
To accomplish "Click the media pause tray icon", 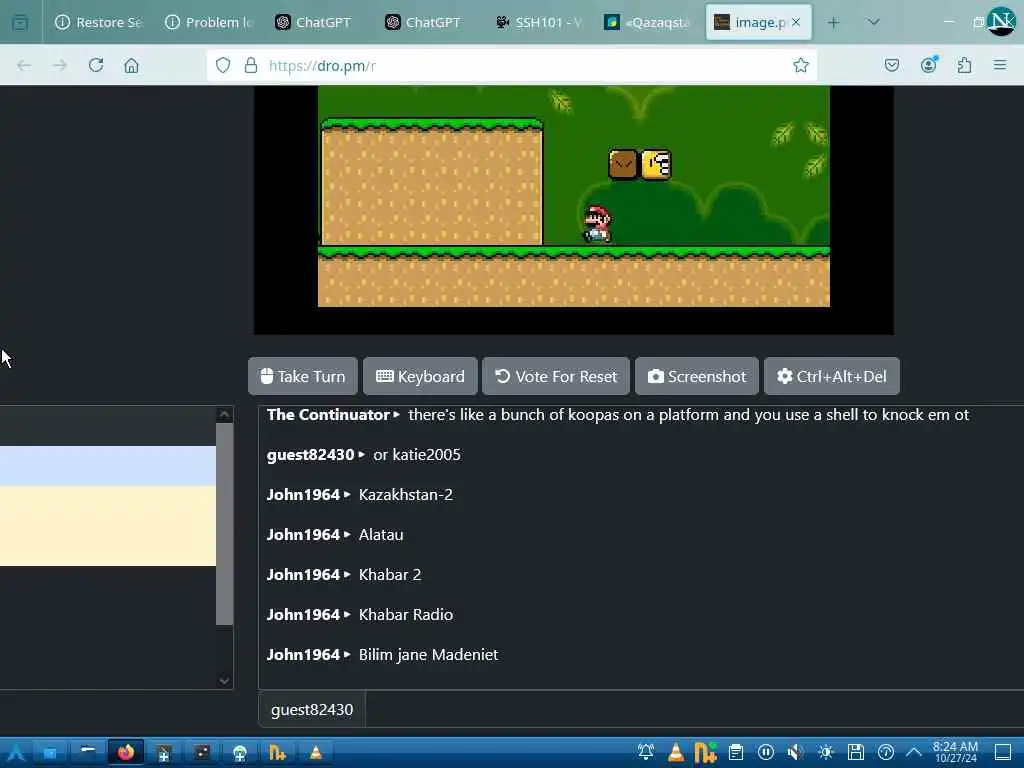I will 766,753.
